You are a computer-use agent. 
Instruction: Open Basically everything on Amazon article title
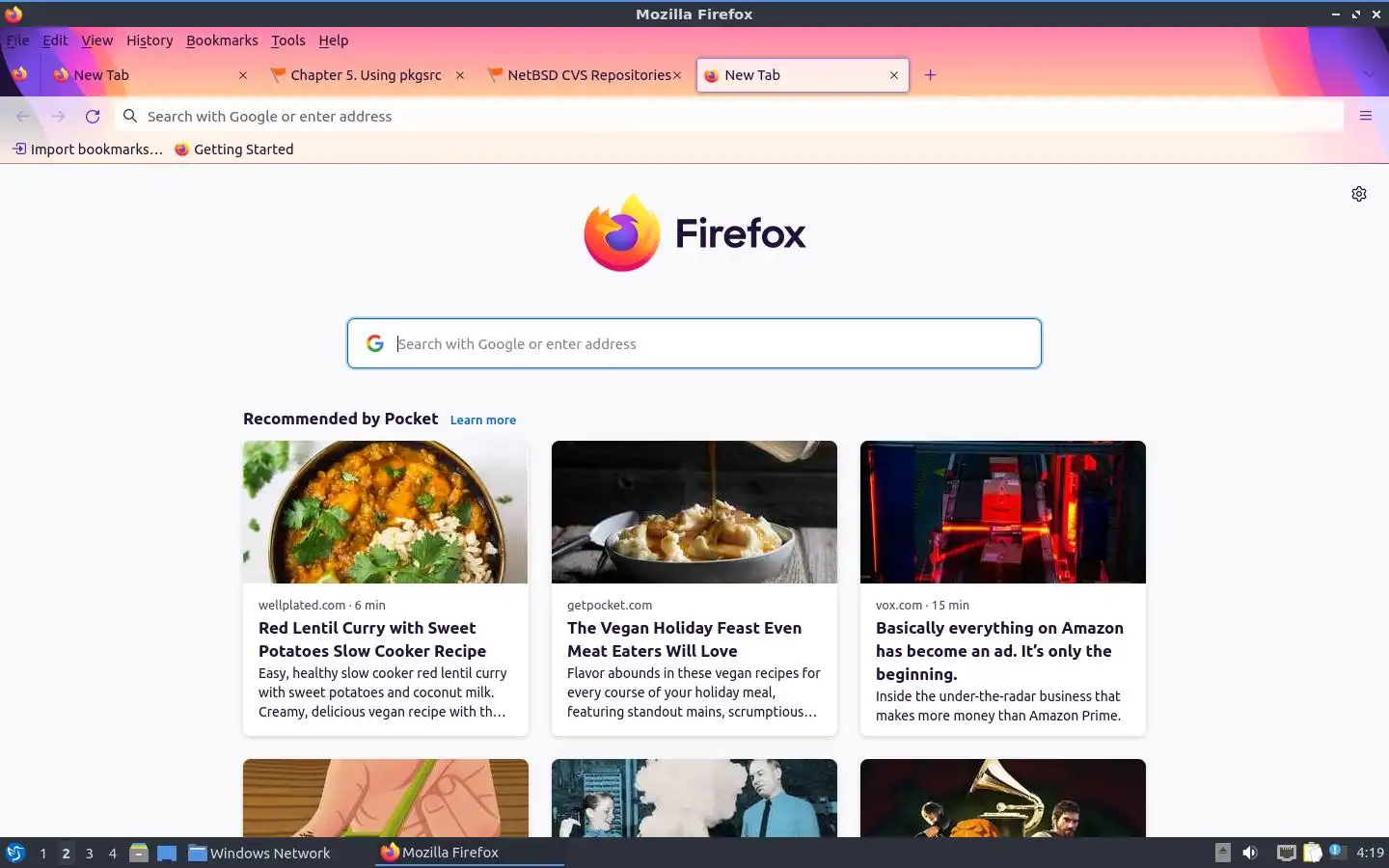pos(999,651)
